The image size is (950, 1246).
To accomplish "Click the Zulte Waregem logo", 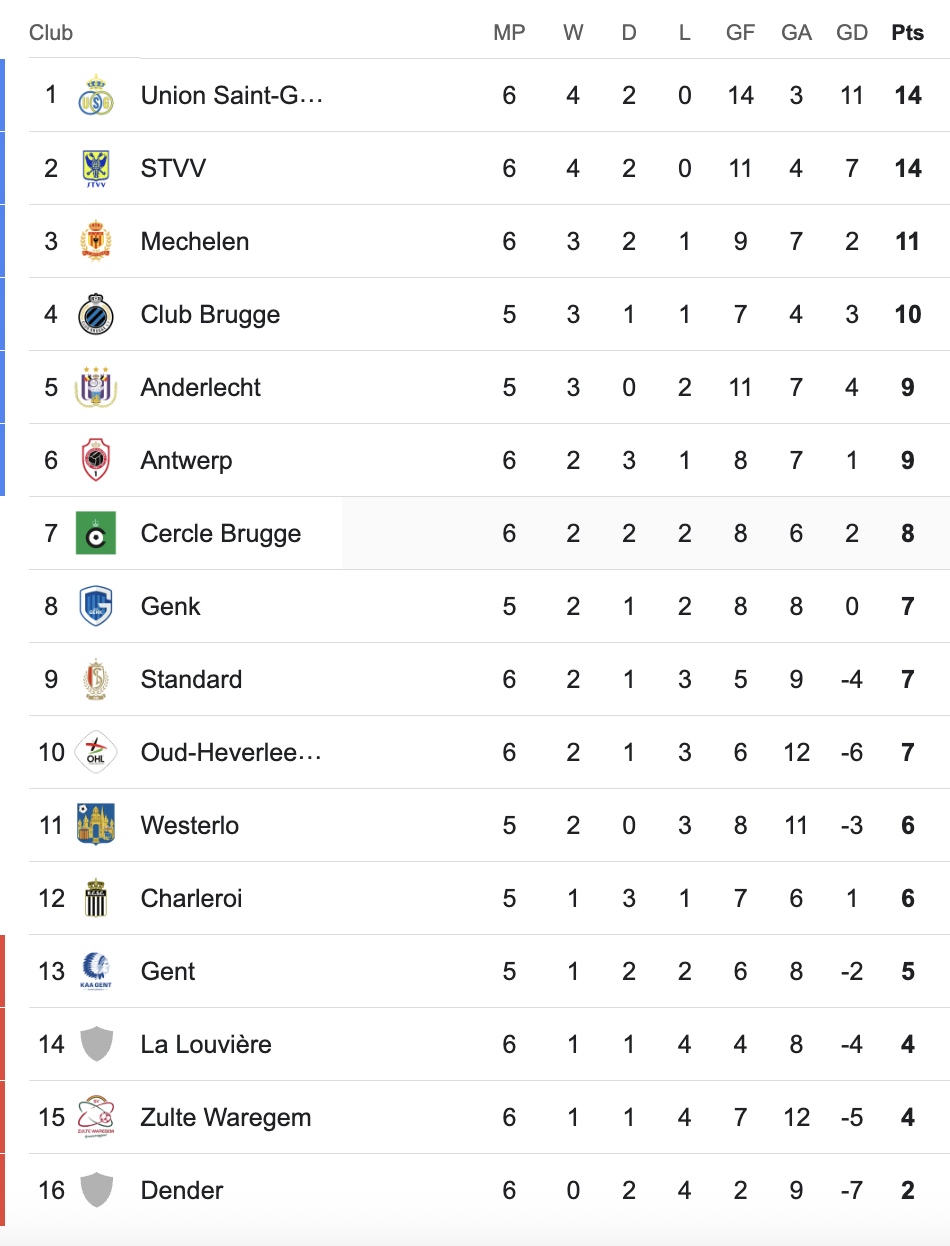I will coord(96,1117).
